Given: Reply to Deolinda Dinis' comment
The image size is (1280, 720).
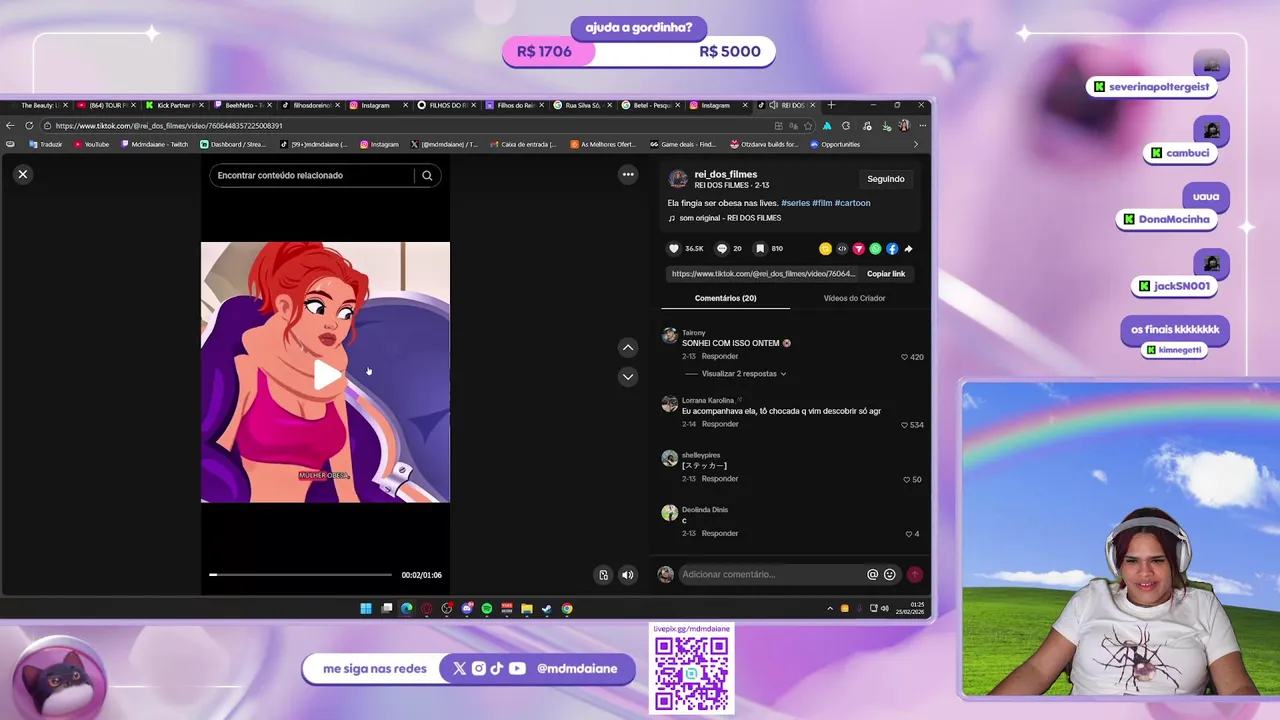Looking at the screenshot, I should [720, 534].
